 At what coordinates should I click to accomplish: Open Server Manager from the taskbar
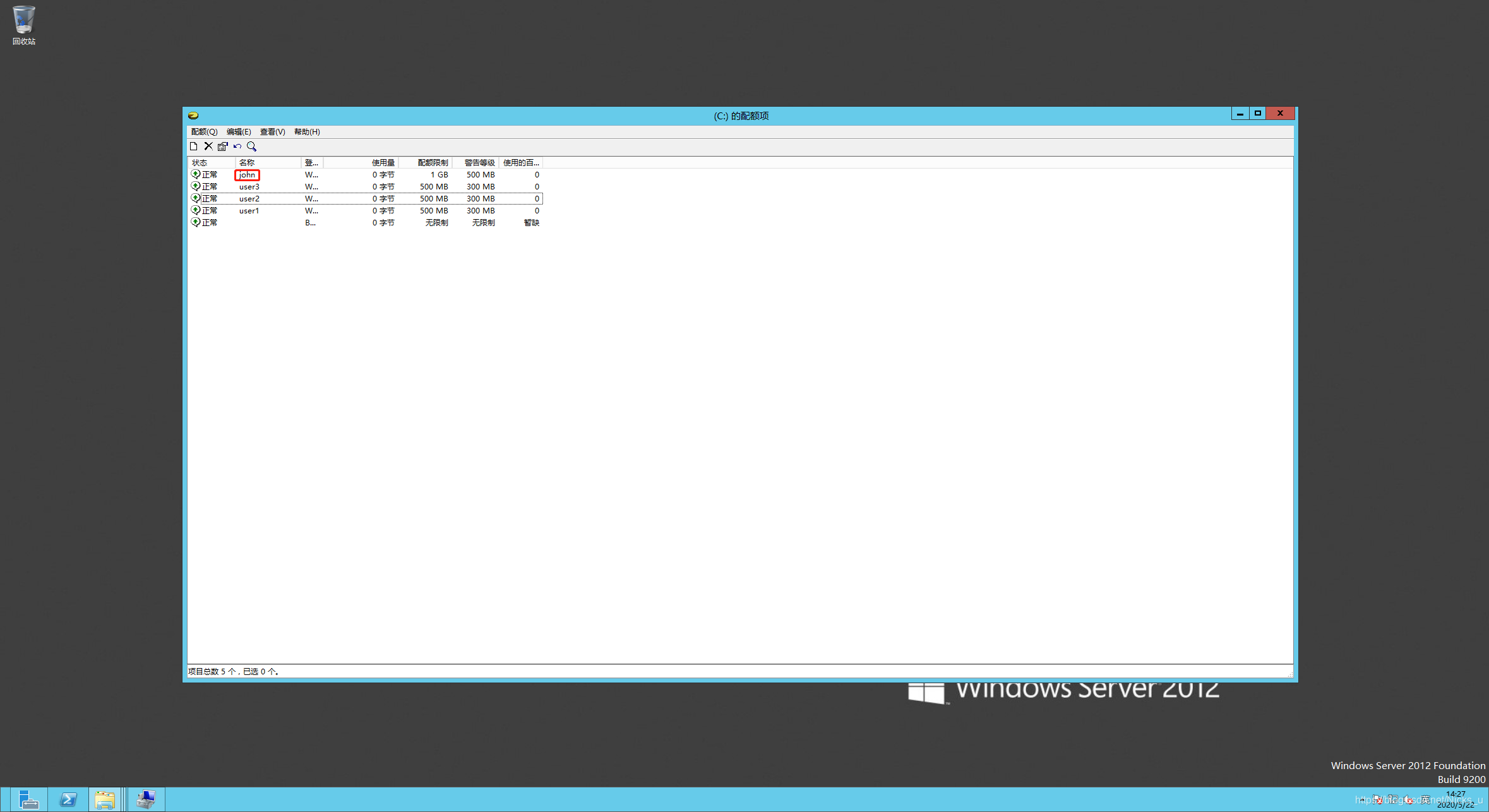click(28, 799)
